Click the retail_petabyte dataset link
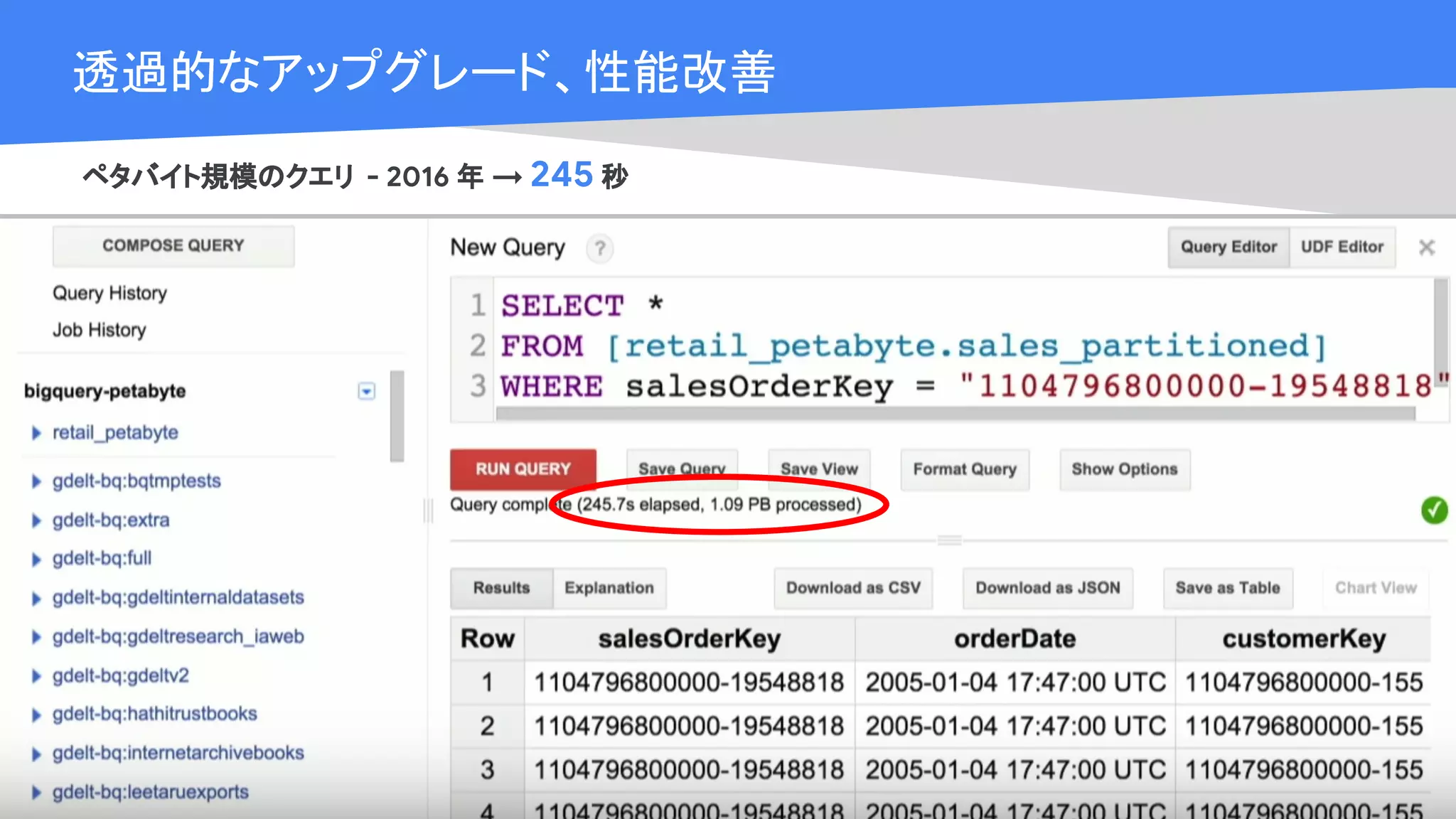This screenshot has width=1456, height=819. 115,432
